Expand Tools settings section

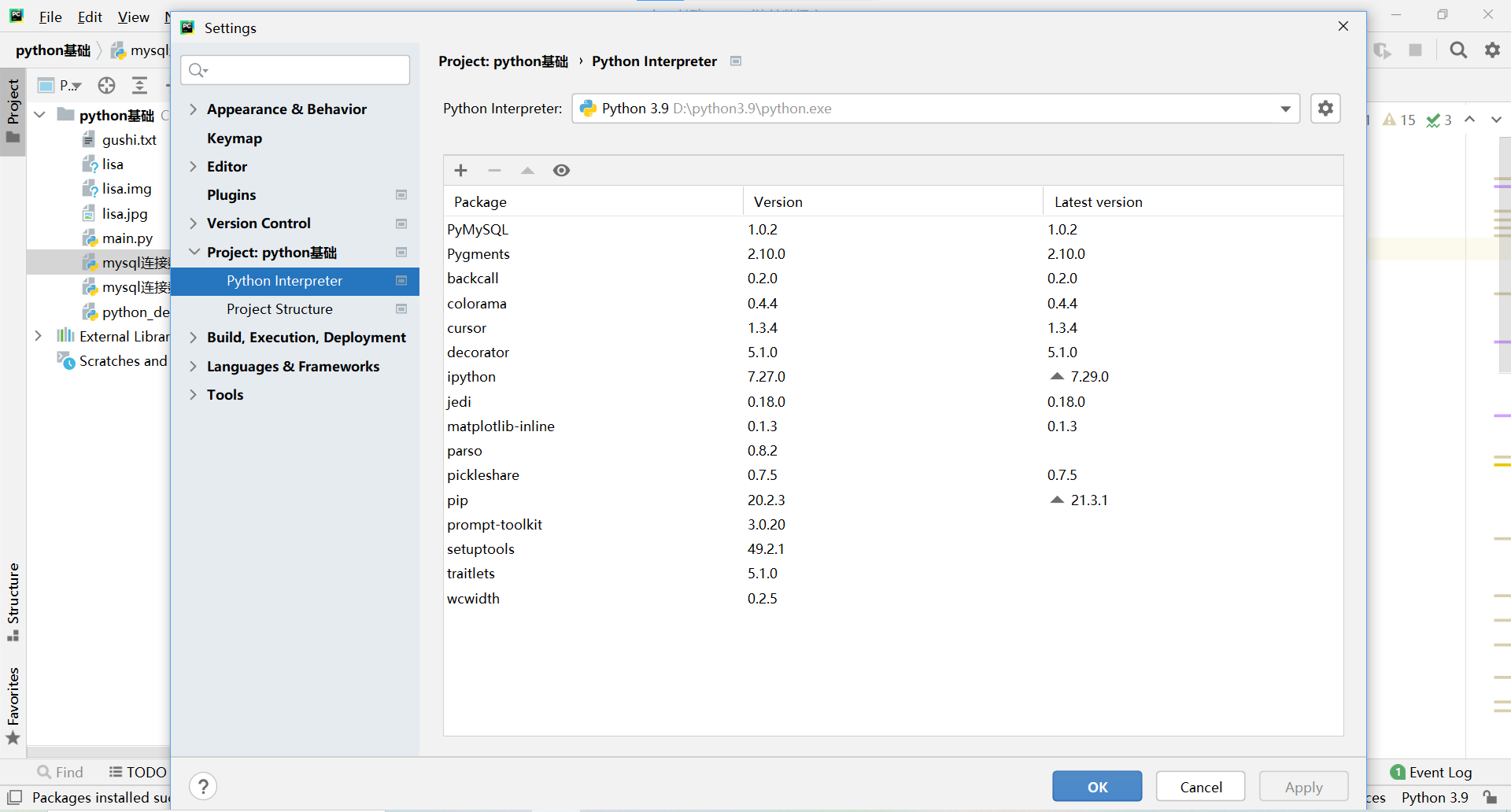(193, 395)
